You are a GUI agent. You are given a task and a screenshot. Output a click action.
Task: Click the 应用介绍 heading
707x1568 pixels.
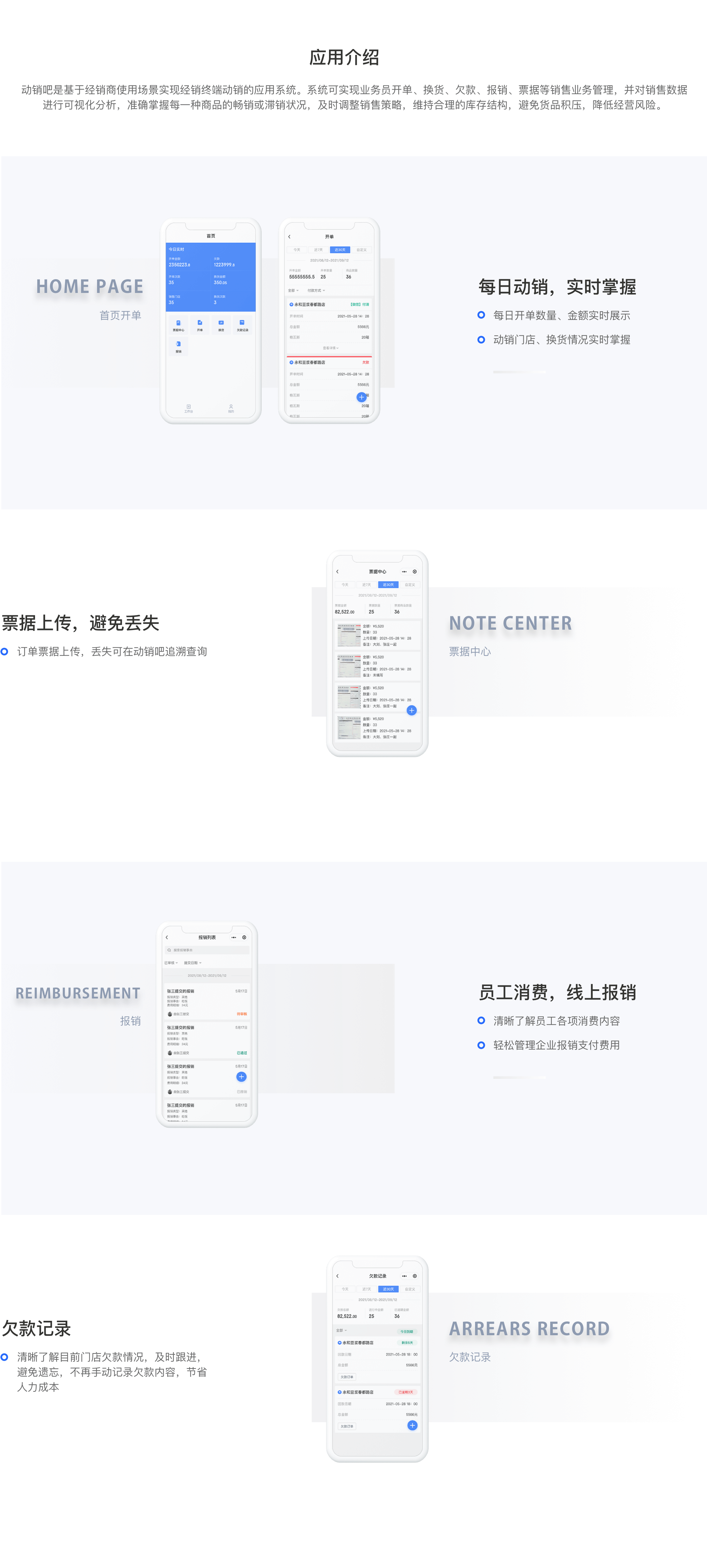click(x=344, y=57)
